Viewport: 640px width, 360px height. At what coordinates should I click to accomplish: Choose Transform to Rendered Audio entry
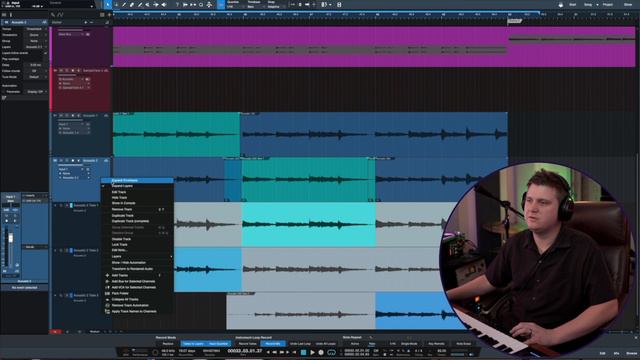coord(137,269)
